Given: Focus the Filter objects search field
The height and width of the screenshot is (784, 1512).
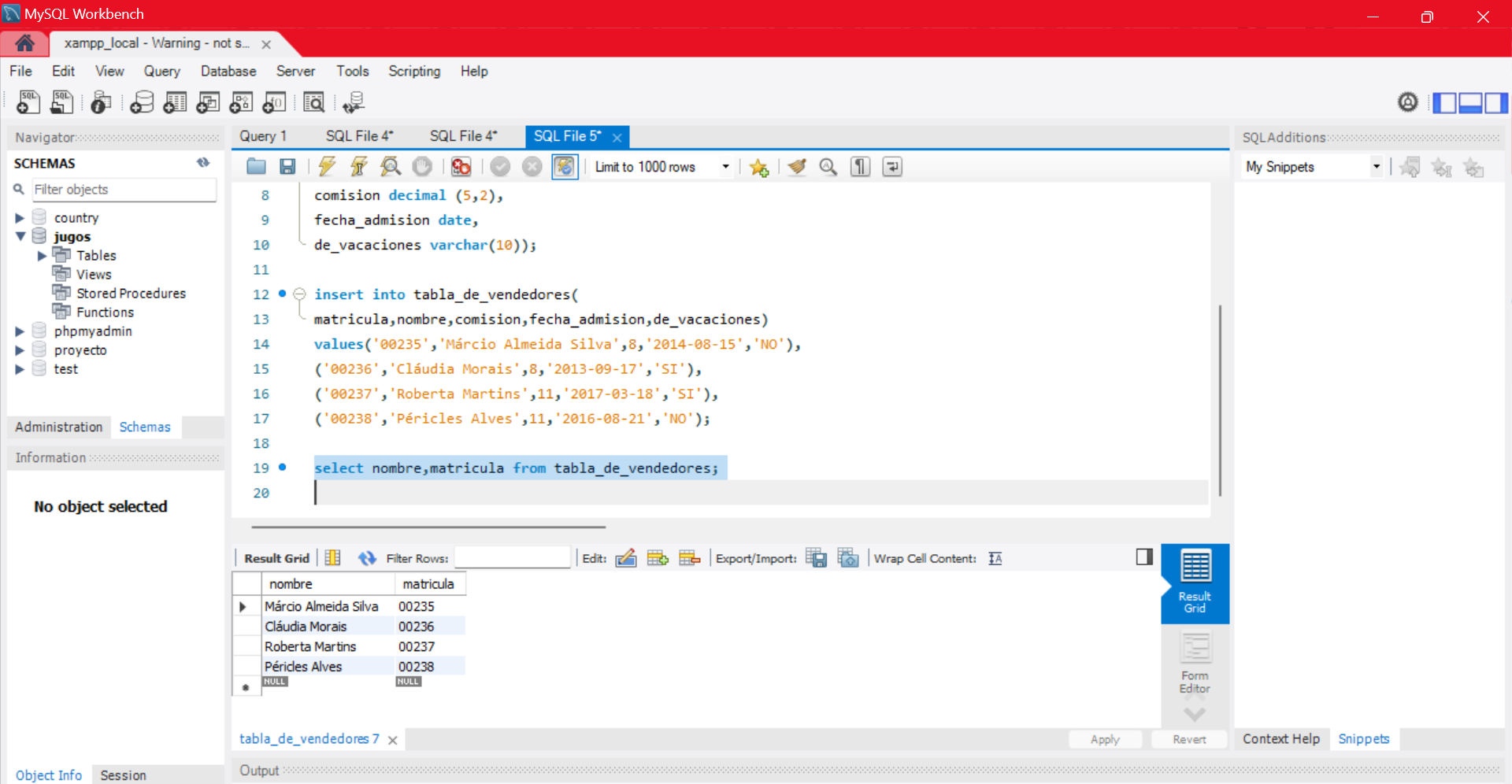Looking at the screenshot, I should point(124,190).
